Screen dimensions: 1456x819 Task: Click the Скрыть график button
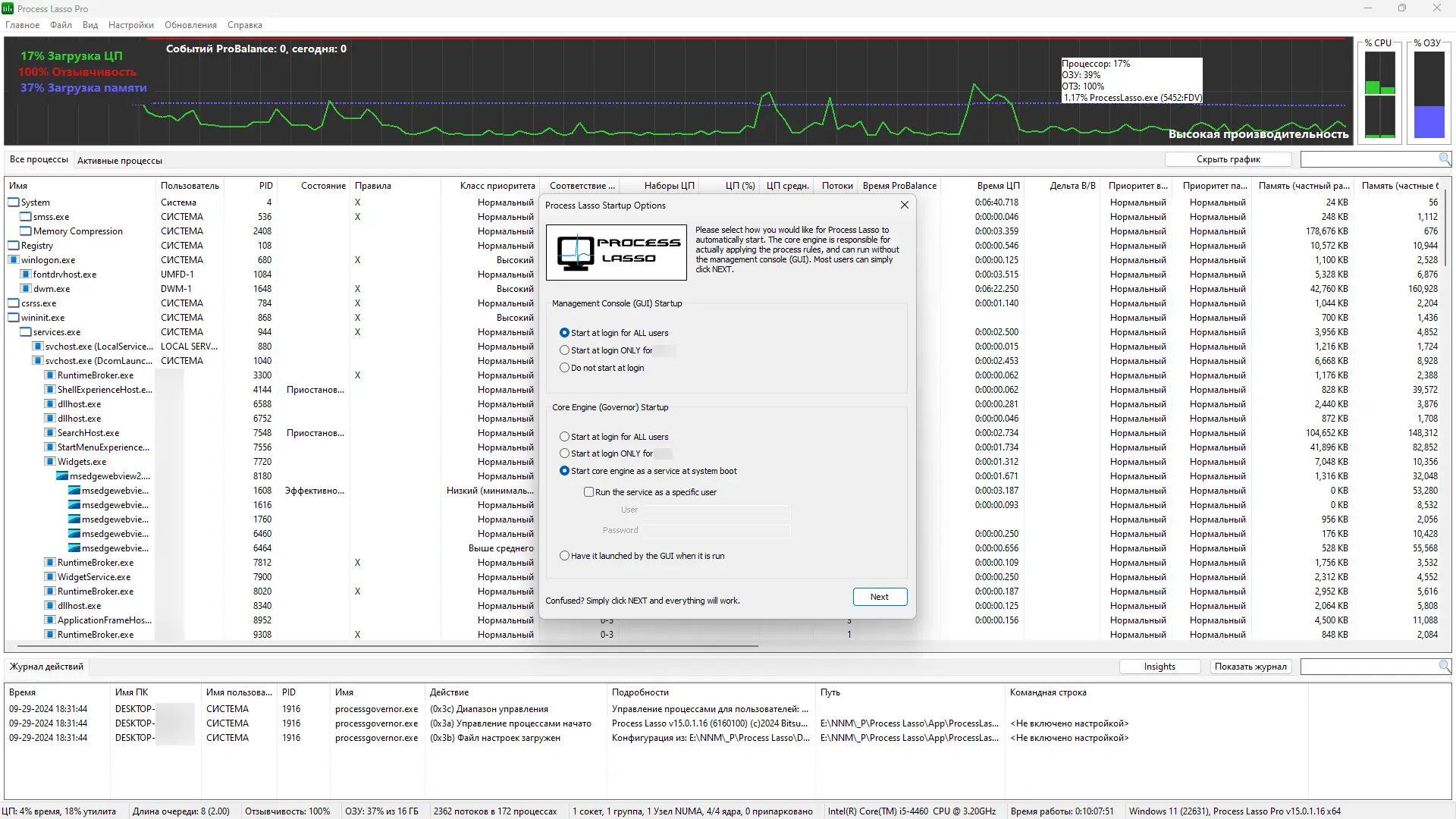click(1228, 159)
